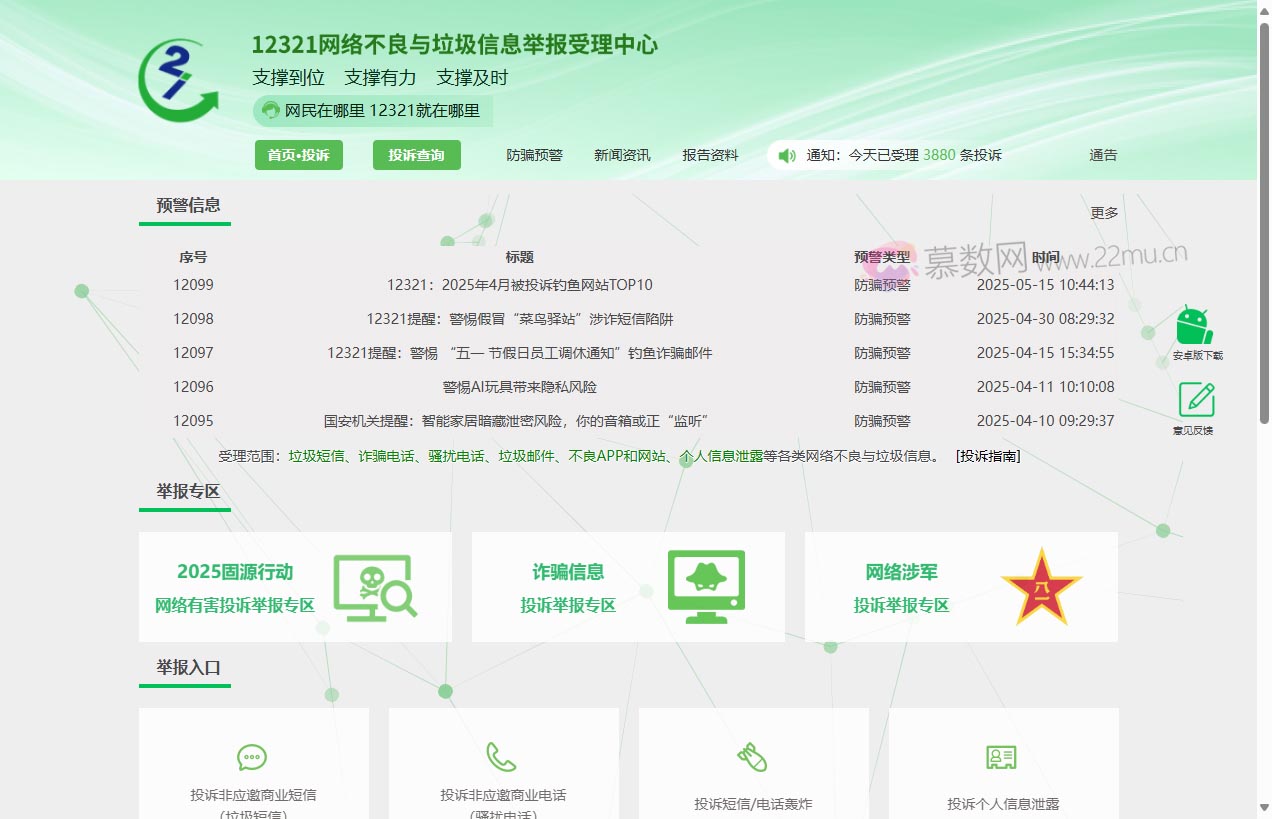Click the bomb icon for SMS/call bombing complaints
1272x819 pixels.
pyautogui.click(x=753, y=758)
